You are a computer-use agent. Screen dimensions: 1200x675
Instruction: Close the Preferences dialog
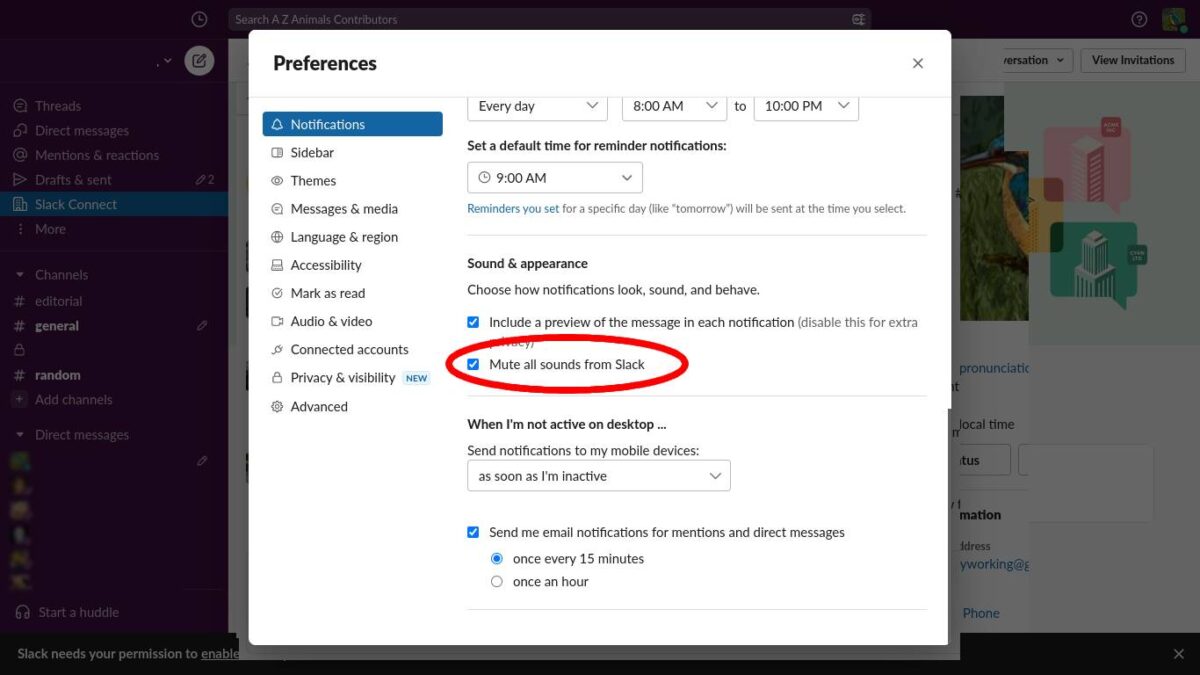point(918,63)
